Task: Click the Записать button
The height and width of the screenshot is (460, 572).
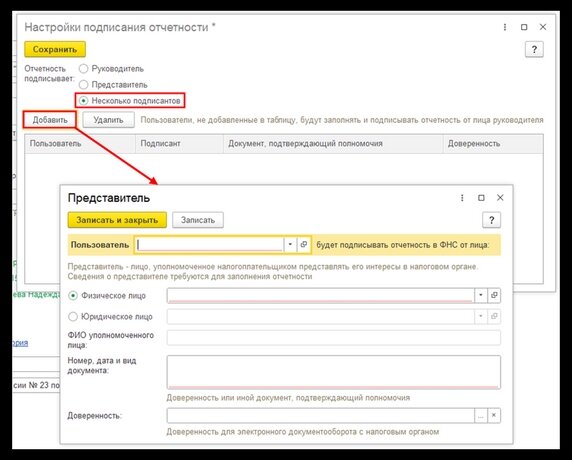Action: pos(198,220)
